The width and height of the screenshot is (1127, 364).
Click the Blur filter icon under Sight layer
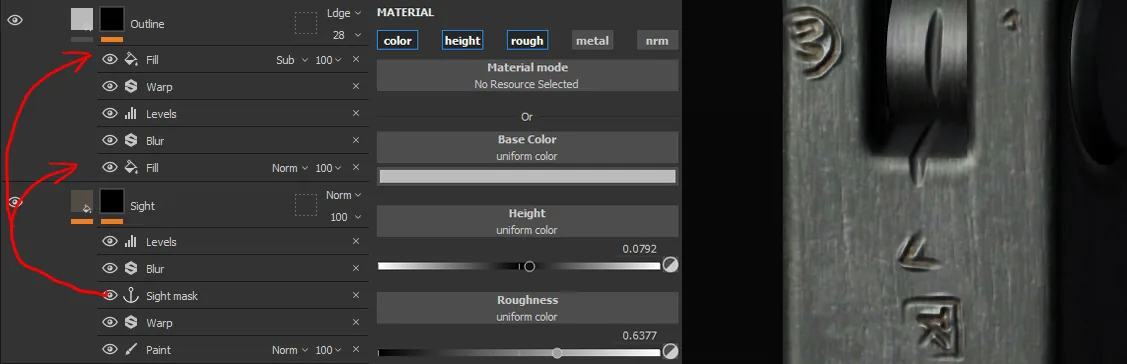click(131, 268)
